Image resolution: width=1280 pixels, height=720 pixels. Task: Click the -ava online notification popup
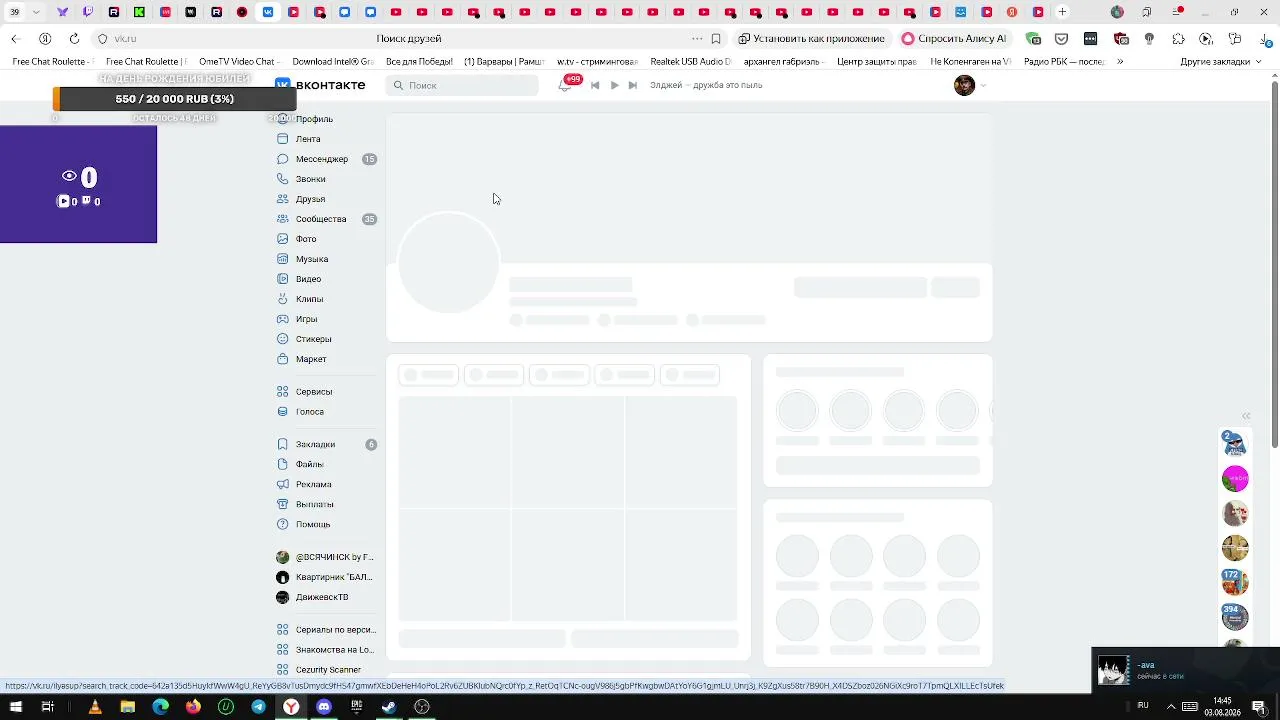[x=1185, y=670]
